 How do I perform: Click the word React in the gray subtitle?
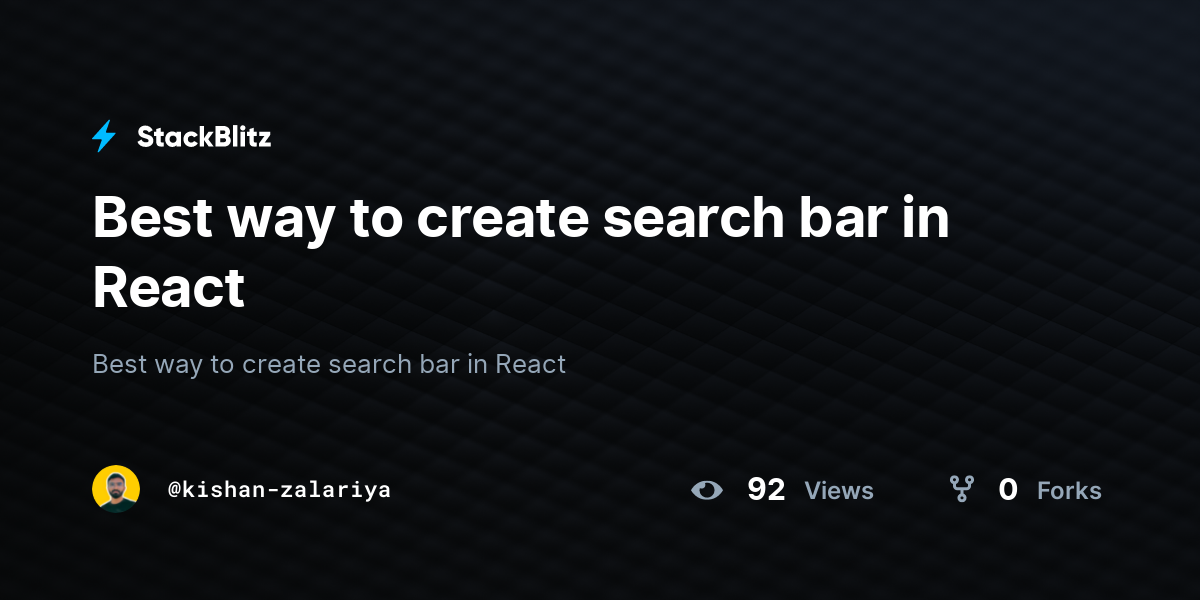tap(531, 364)
